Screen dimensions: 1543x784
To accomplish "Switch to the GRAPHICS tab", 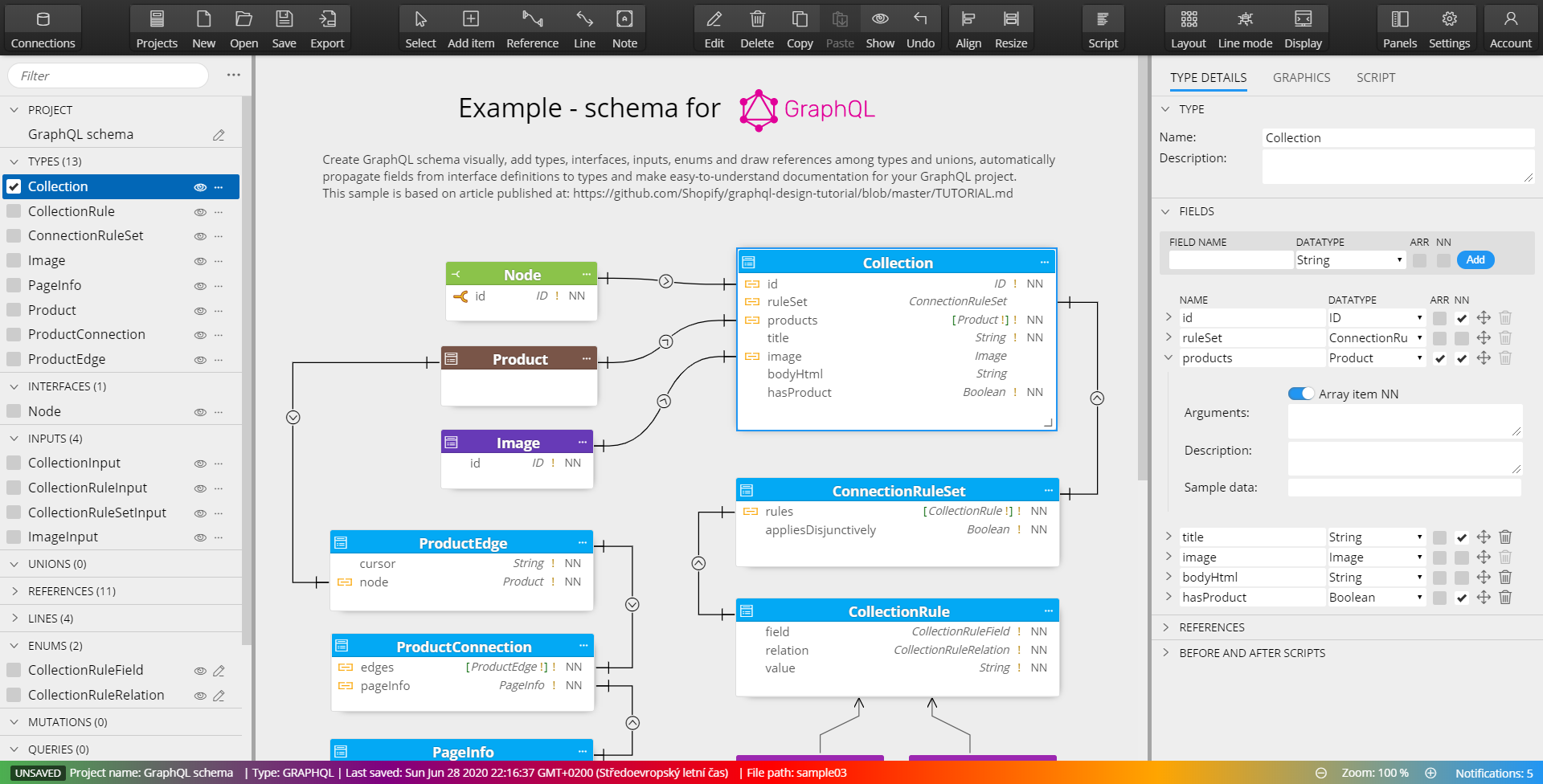I will [1301, 77].
